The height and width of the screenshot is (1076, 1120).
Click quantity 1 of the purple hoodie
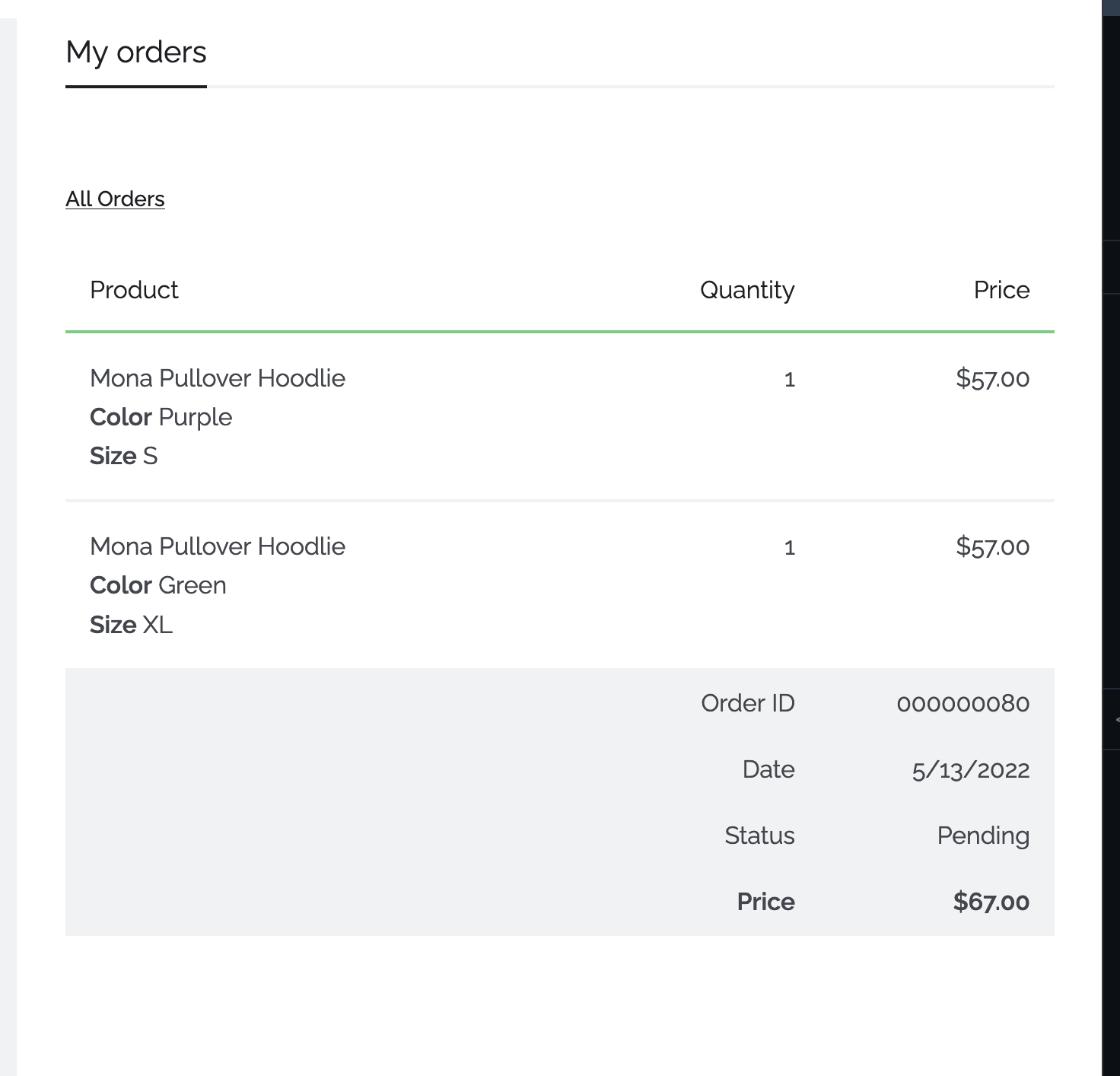tap(789, 379)
